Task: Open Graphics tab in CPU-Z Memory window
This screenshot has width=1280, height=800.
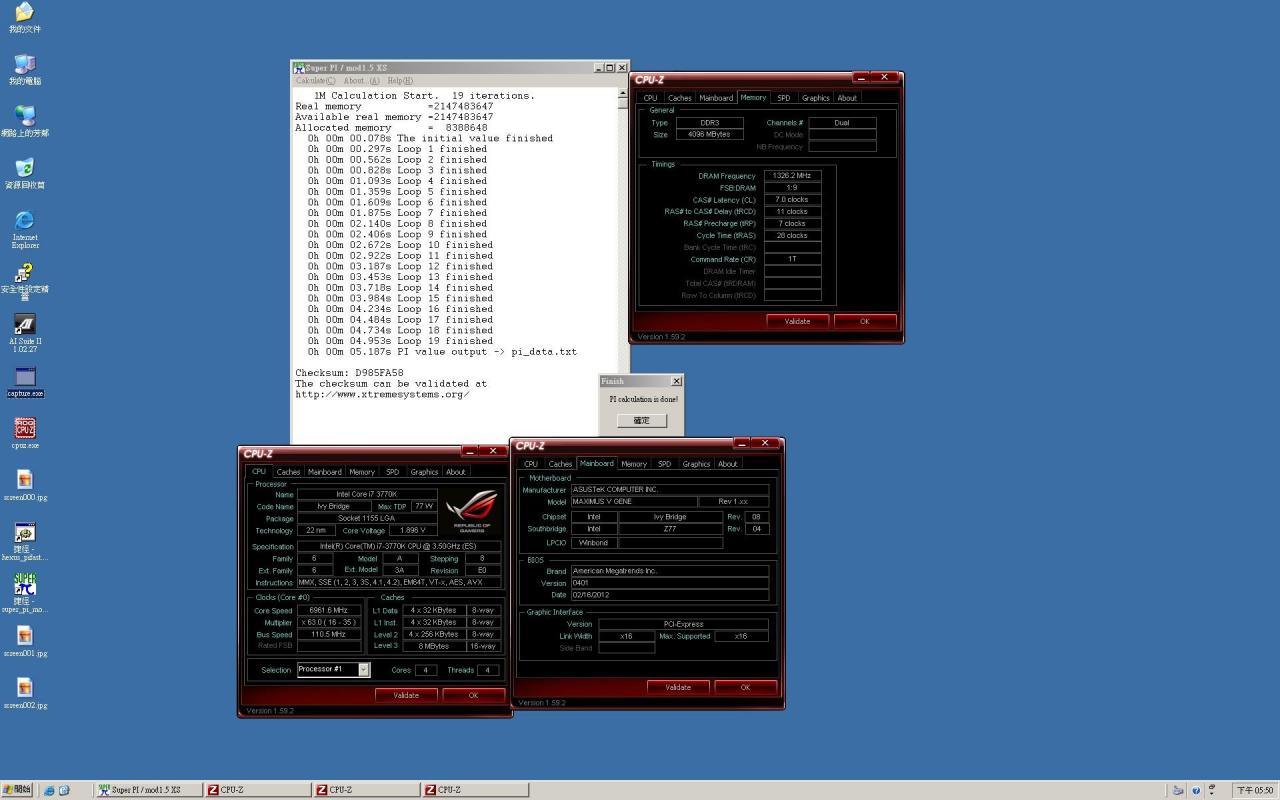Action: 815,98
